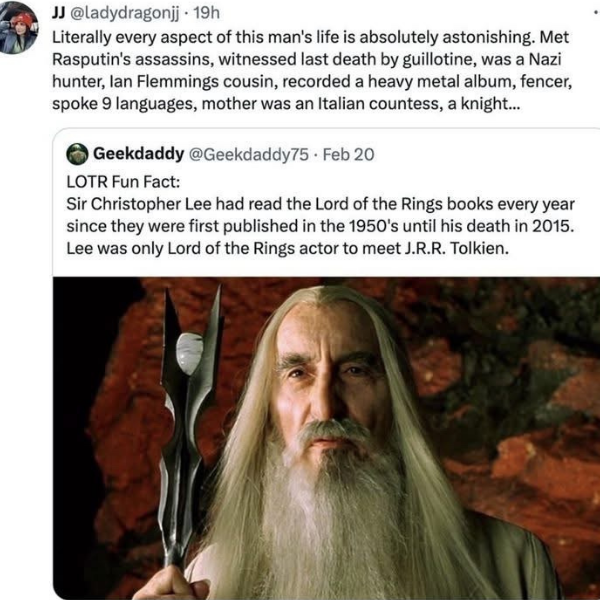Open the Saruman photo in the quoted tweet
The image size is (600, 600).
click(x=326, y=438)
